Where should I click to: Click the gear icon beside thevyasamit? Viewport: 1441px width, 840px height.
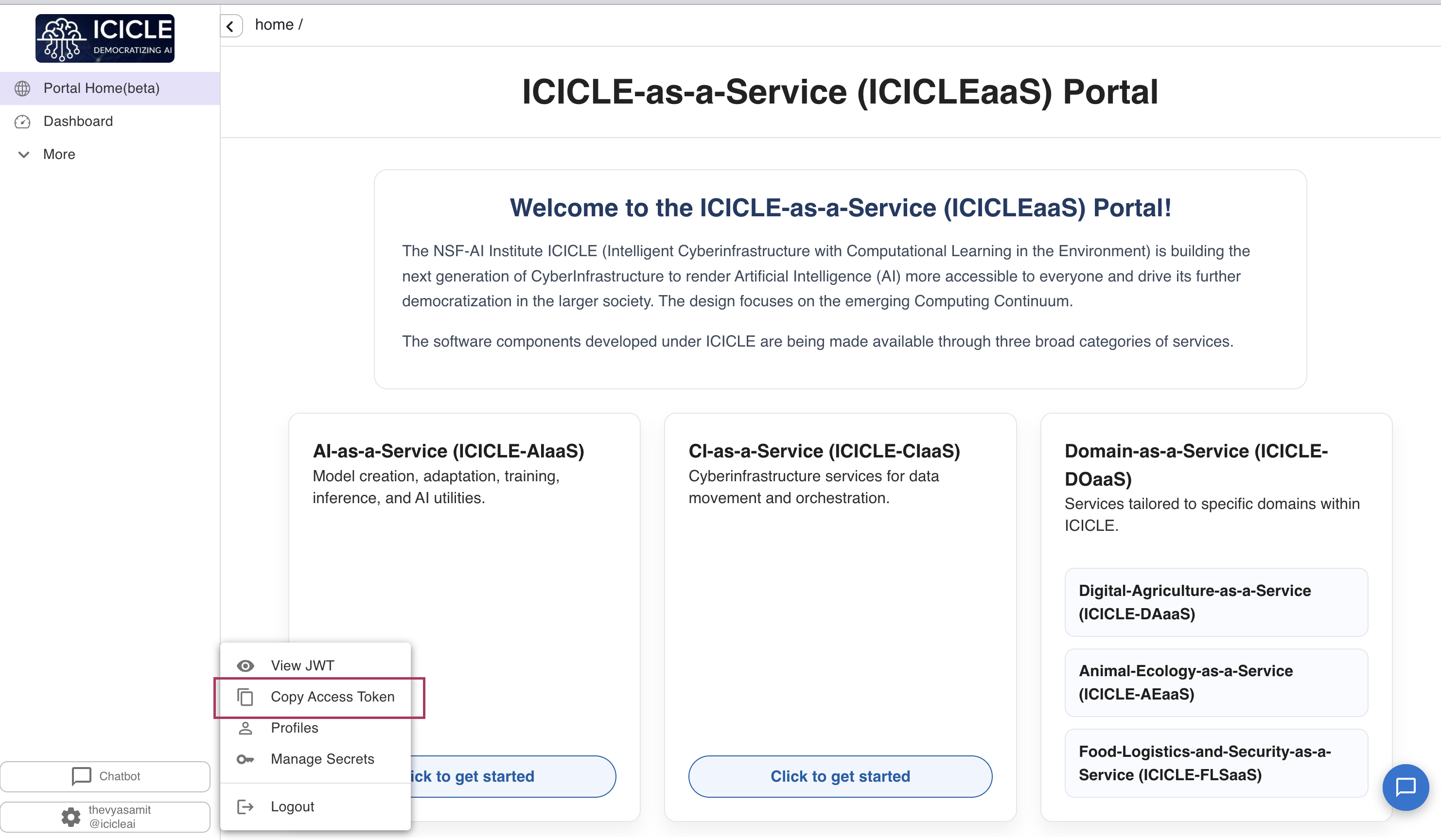tap(71, 817)
